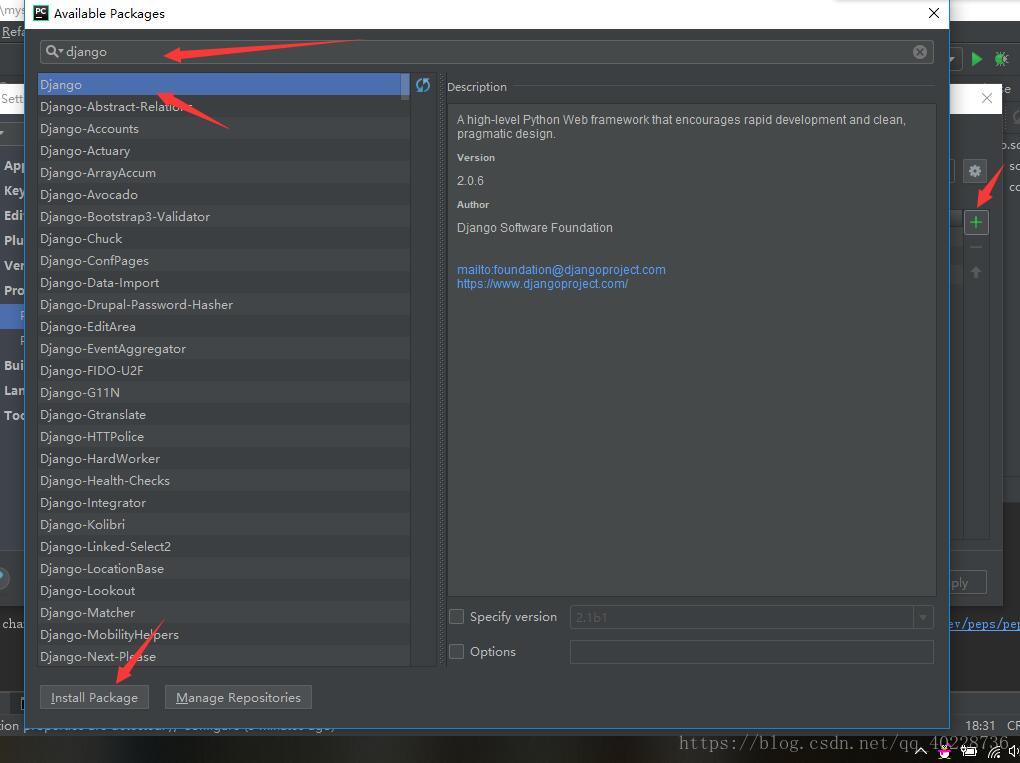Close the Available Packages dialog
The width and height of the screenshot is (1020, 763).
click(x=933, y=13)
